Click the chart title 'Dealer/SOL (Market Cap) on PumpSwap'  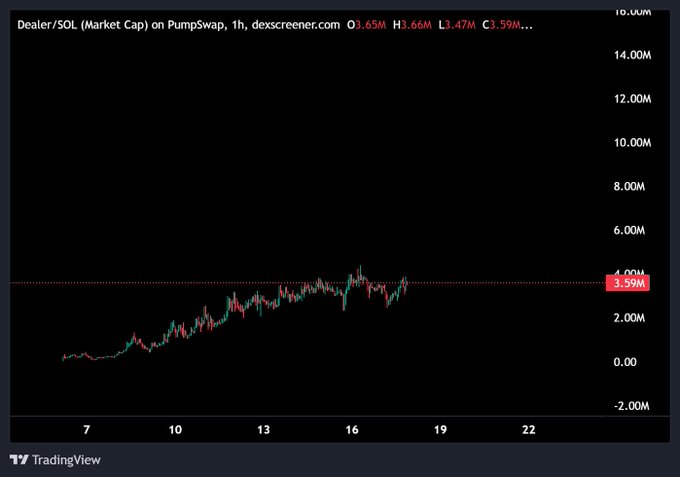121,25
